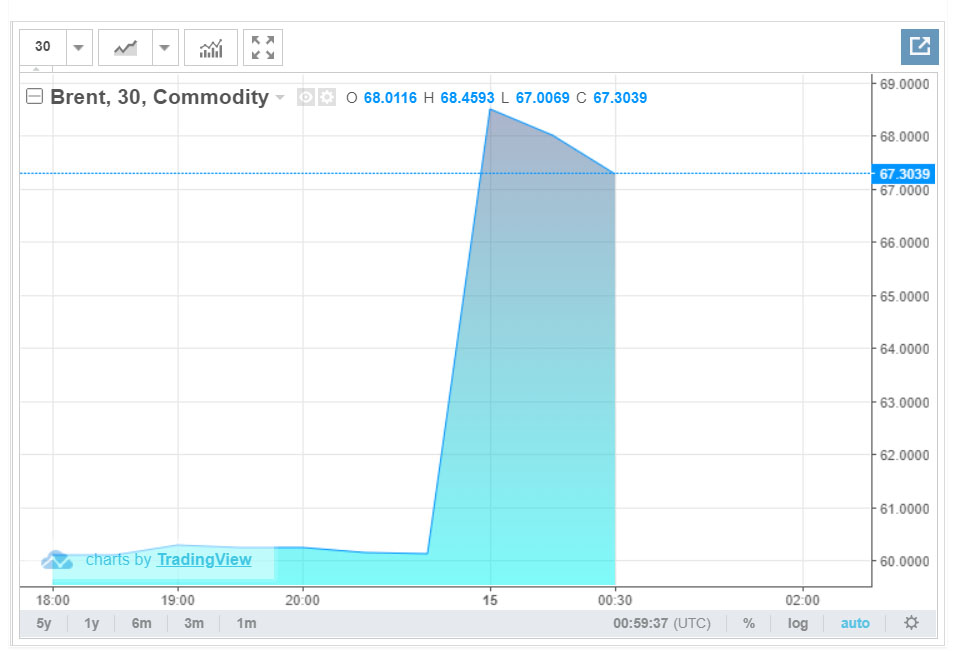Toggle auto scale option
The image size is (956, 653).
(x=855, y=623)
